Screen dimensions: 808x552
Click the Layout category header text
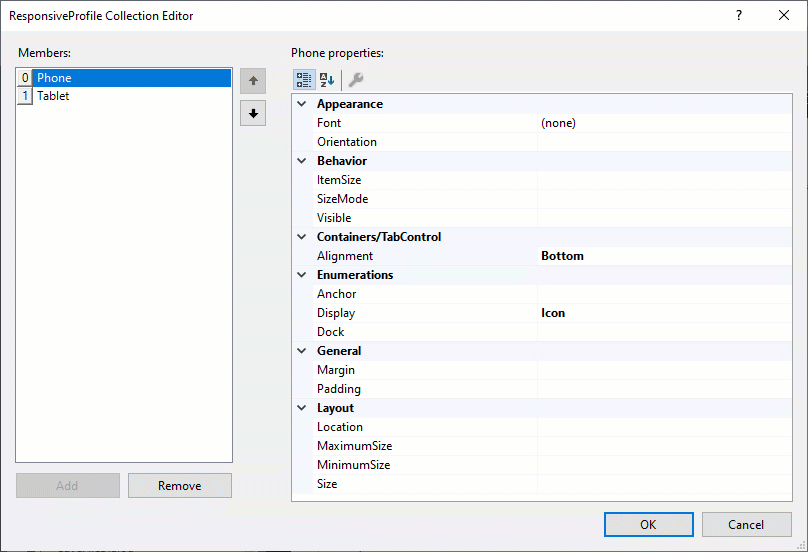coord(335,408)
